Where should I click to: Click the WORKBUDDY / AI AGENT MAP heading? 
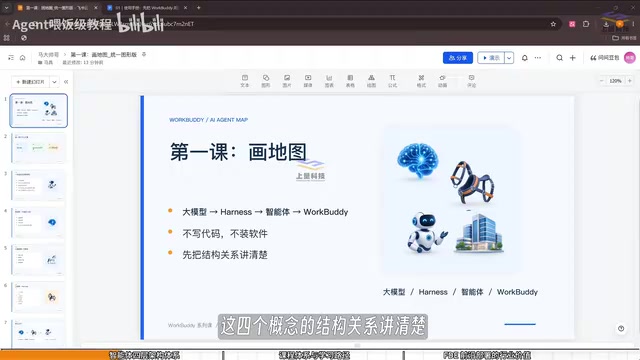209,120
